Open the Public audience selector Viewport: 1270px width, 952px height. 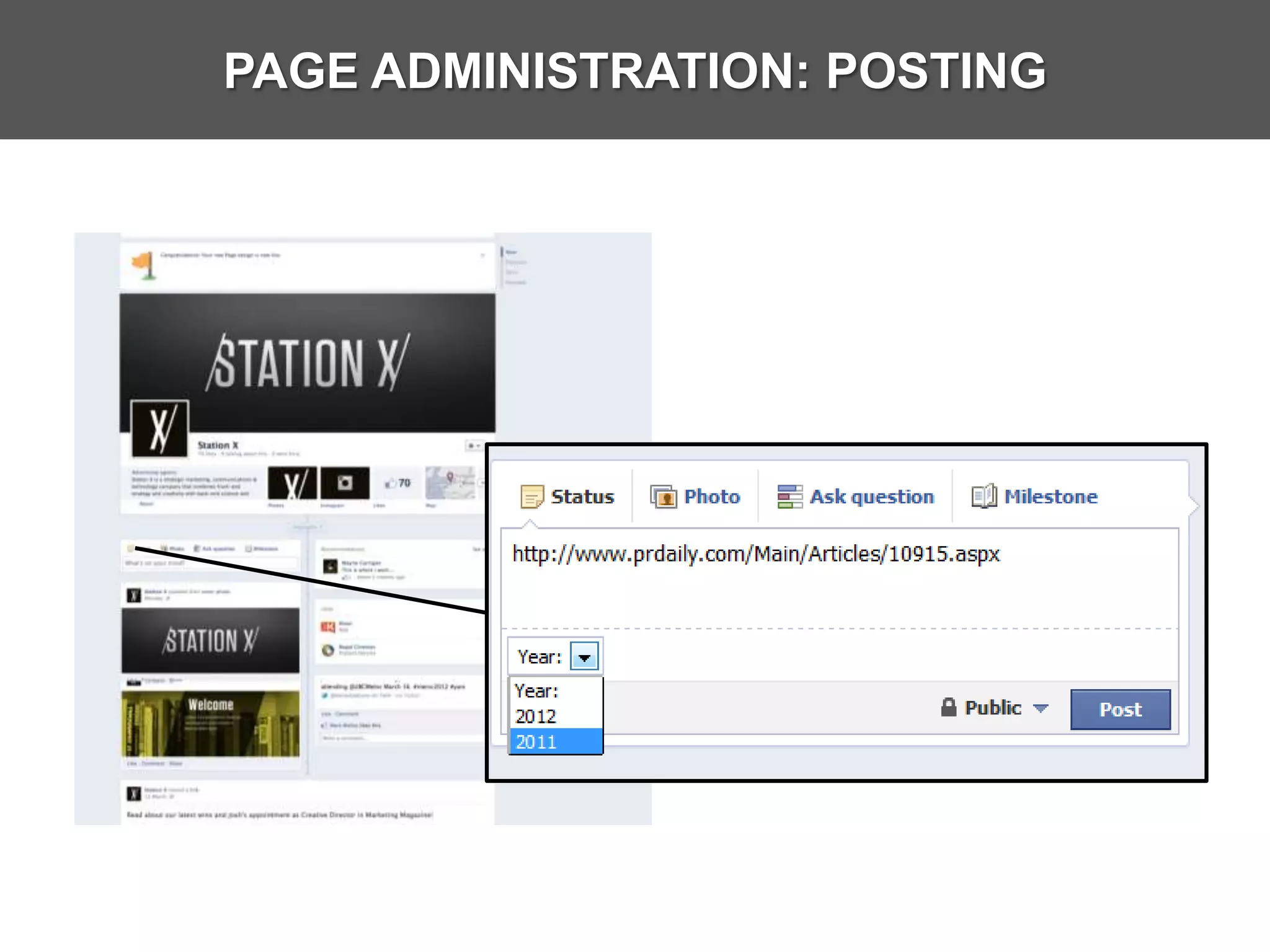click(995, 708)
